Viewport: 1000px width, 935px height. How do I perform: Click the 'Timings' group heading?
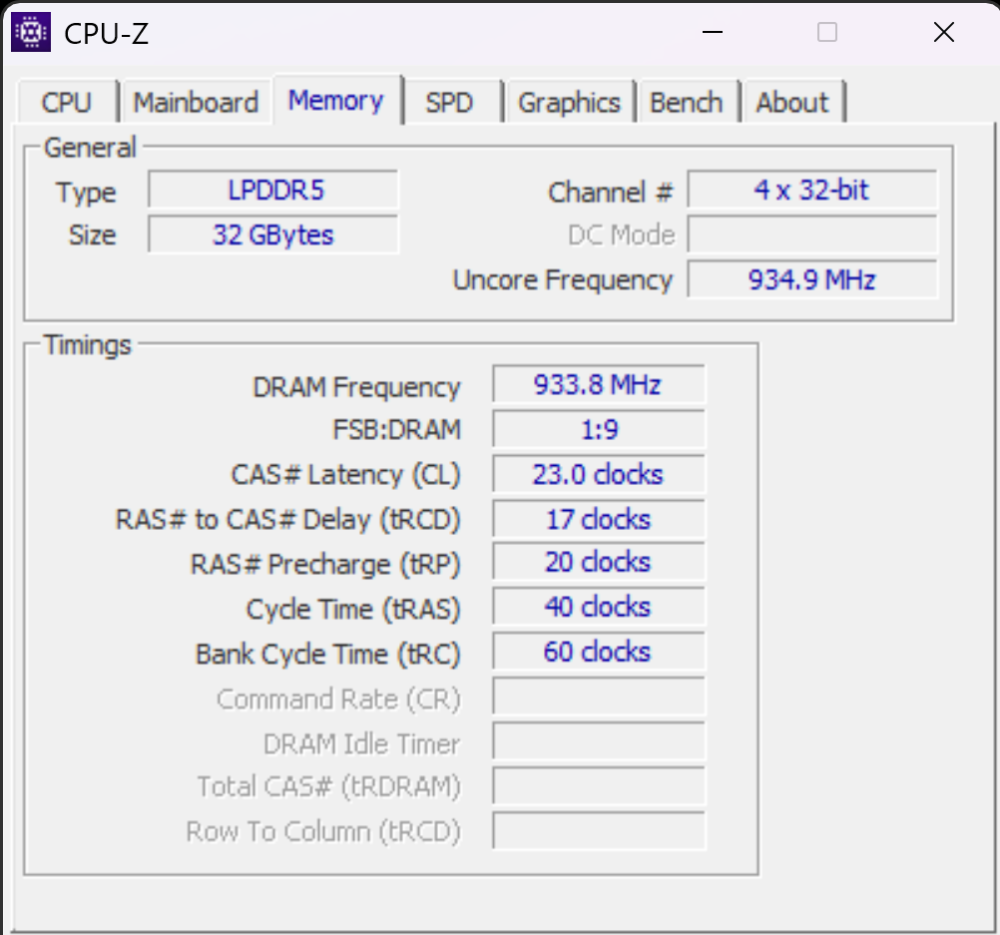(x=87, y=345)
